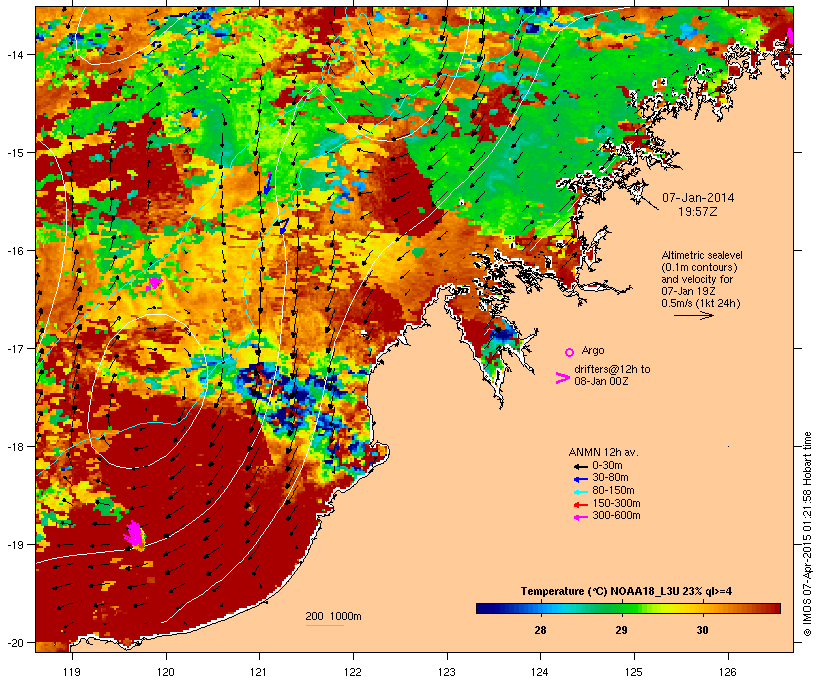The height and width of the screenshot is (680, 820).
Task: Click the longitude label 124
Action: point(540,672)
